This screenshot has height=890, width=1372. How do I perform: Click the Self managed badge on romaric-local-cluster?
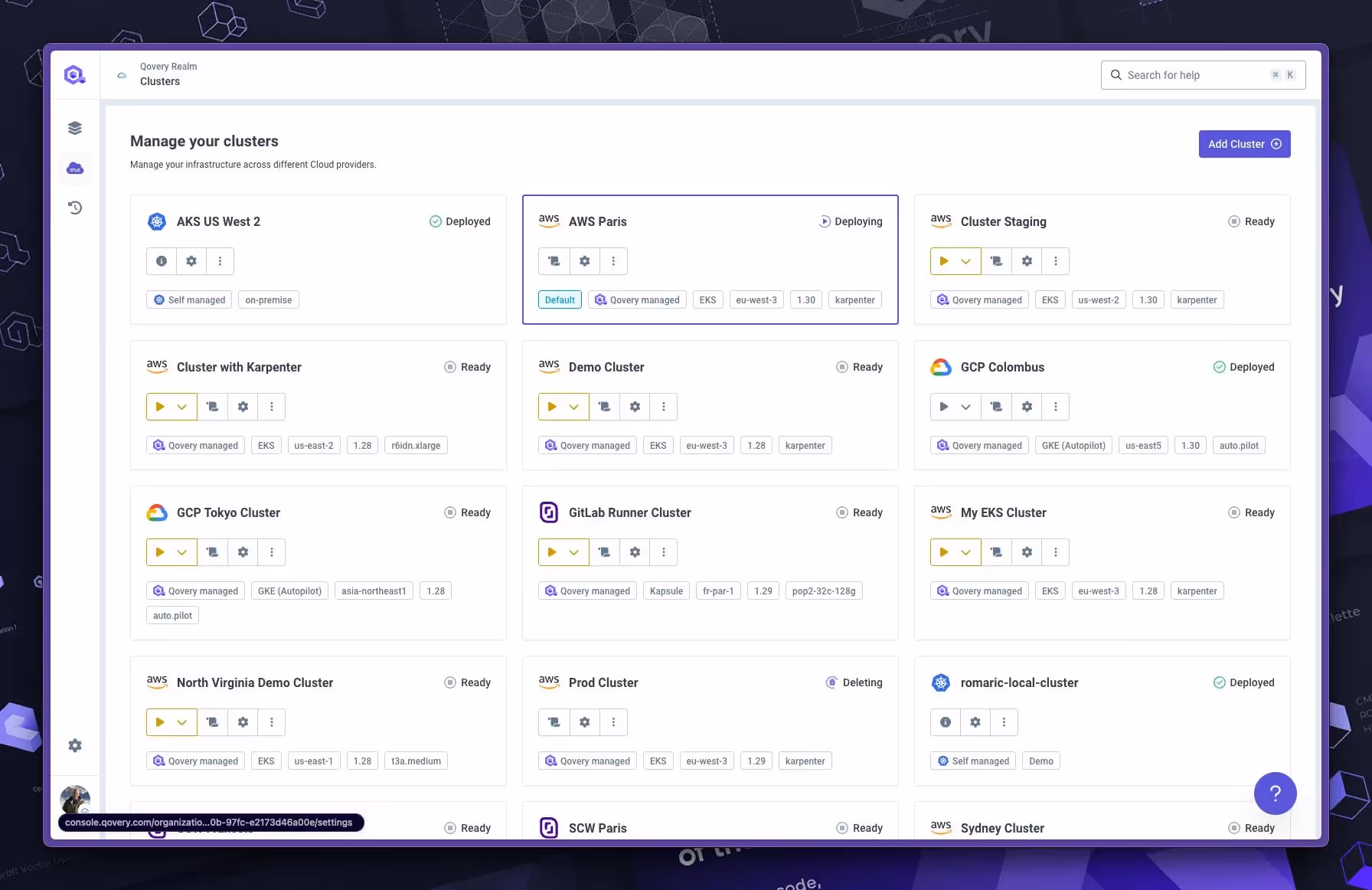(972, 761)
